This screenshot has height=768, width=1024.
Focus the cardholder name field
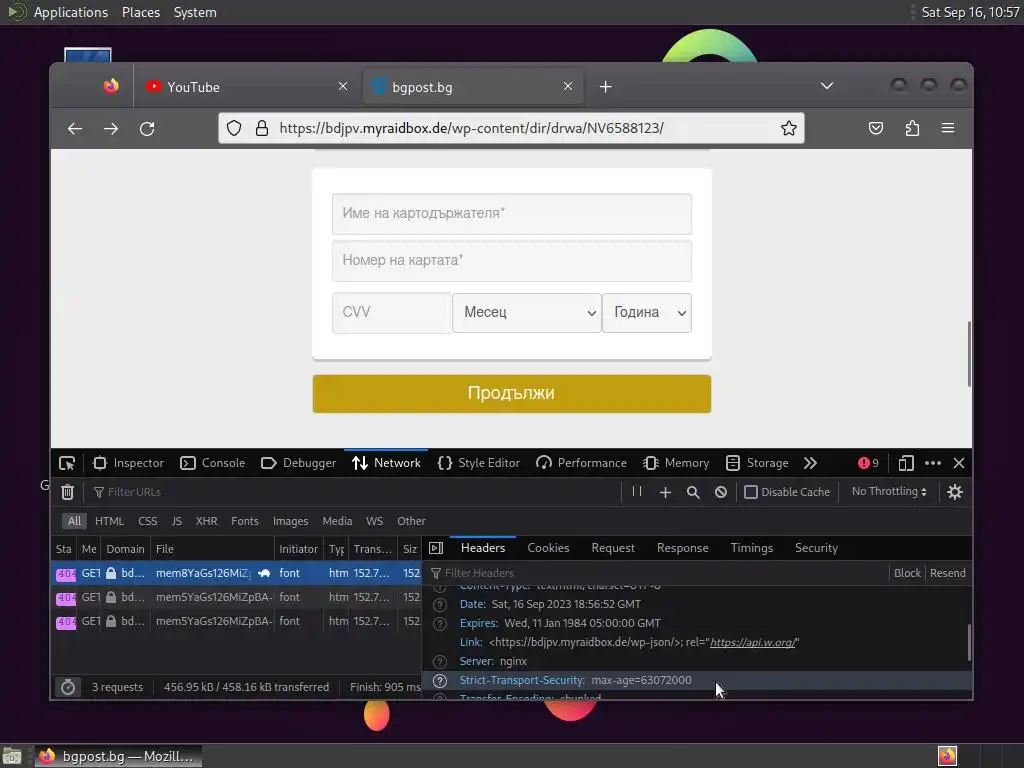(511, 214)
